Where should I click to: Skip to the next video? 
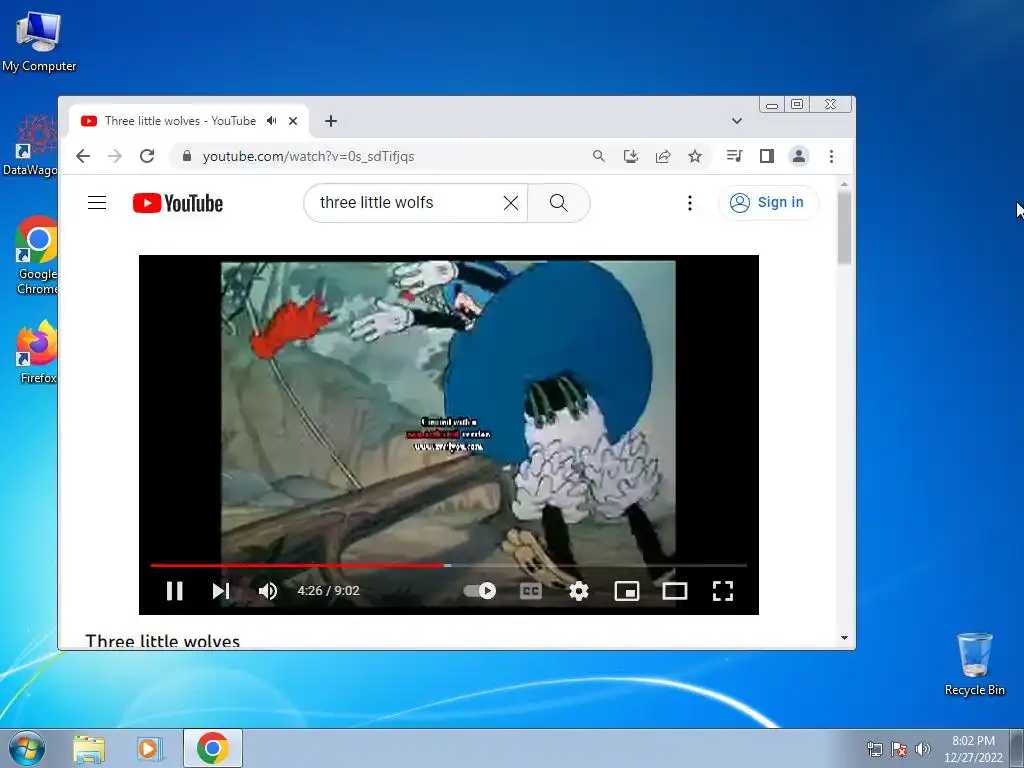tap(221, 591)
